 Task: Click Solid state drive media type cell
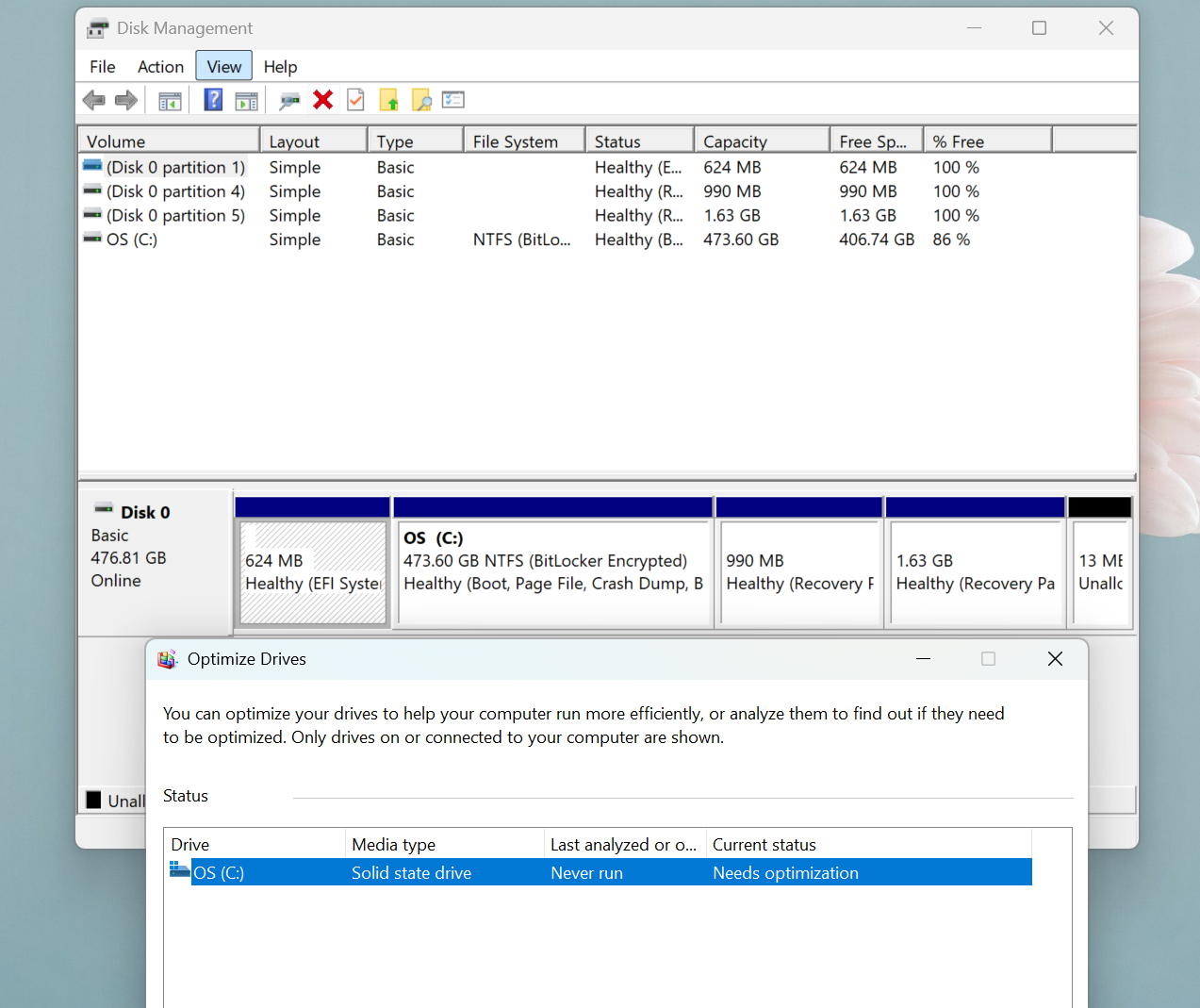tap(411, 873)
